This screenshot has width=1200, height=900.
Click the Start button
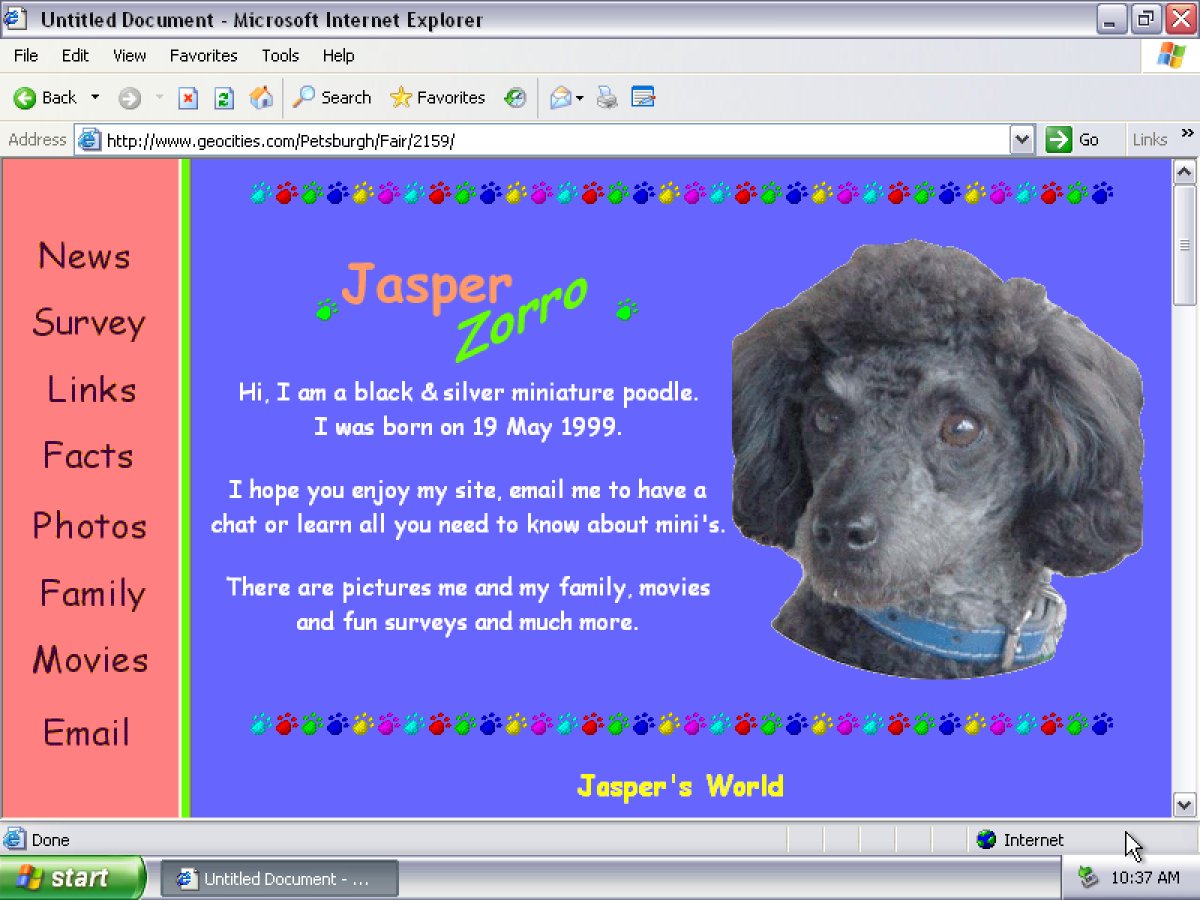click(x=72, y=878)
